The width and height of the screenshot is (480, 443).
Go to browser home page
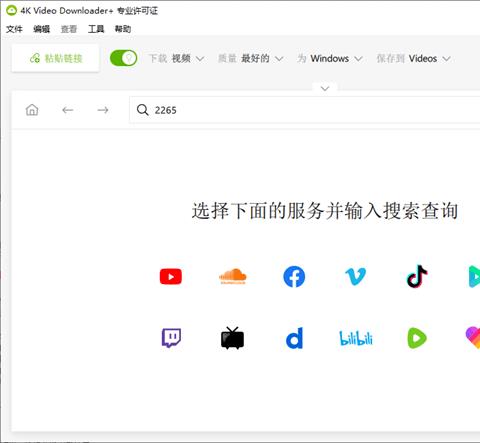pos(32,110)
